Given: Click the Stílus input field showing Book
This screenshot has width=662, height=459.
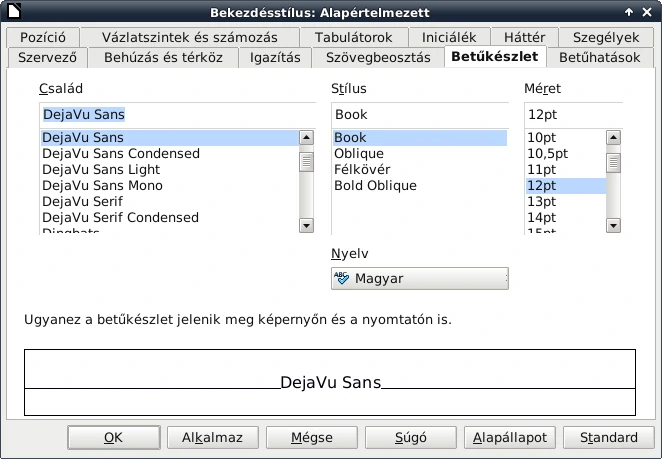Looking at the screenshot, I should pyautogui.click(x=420, y=115).
